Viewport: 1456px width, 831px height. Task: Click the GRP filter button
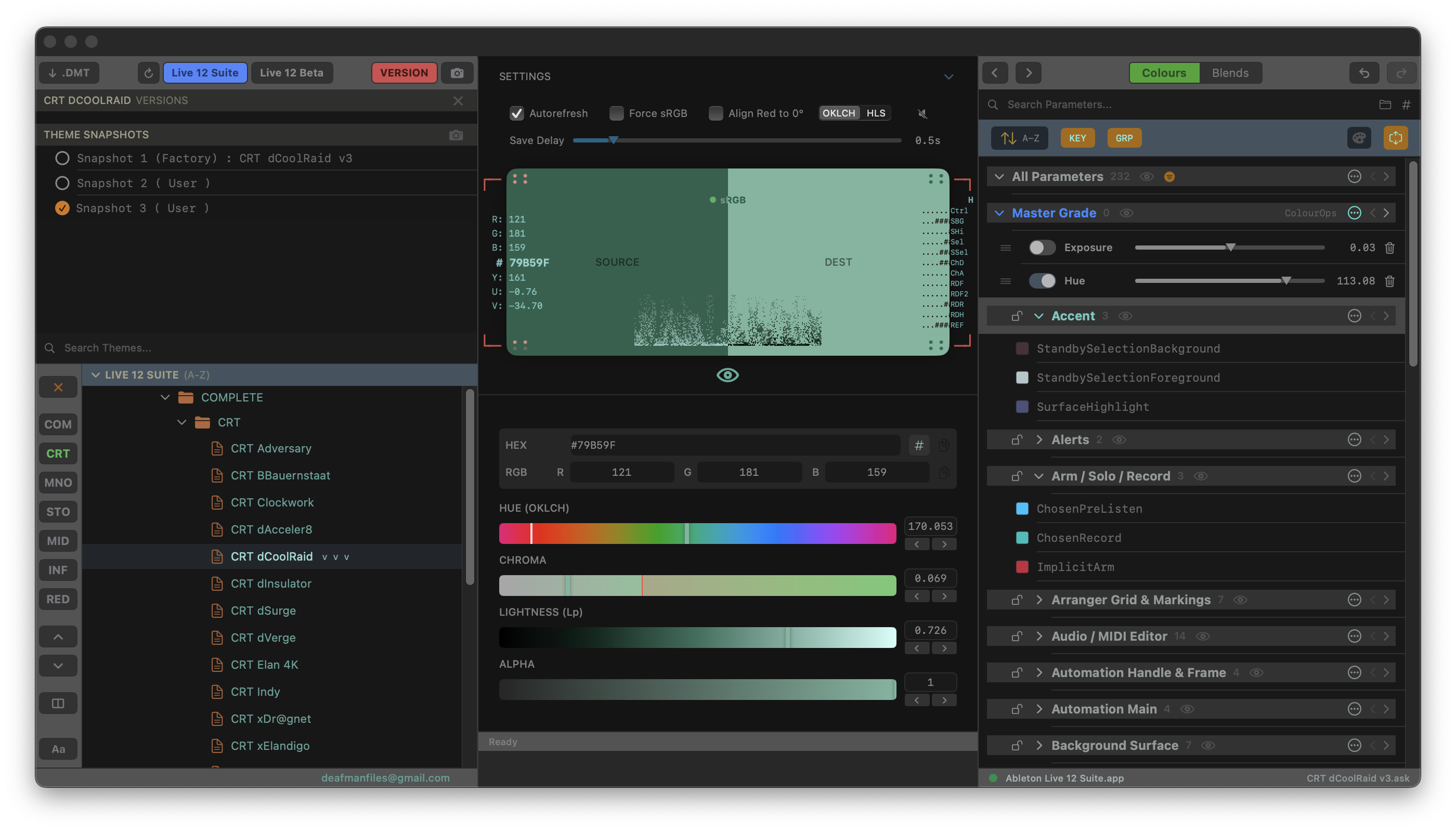(x=1124, y=138)
